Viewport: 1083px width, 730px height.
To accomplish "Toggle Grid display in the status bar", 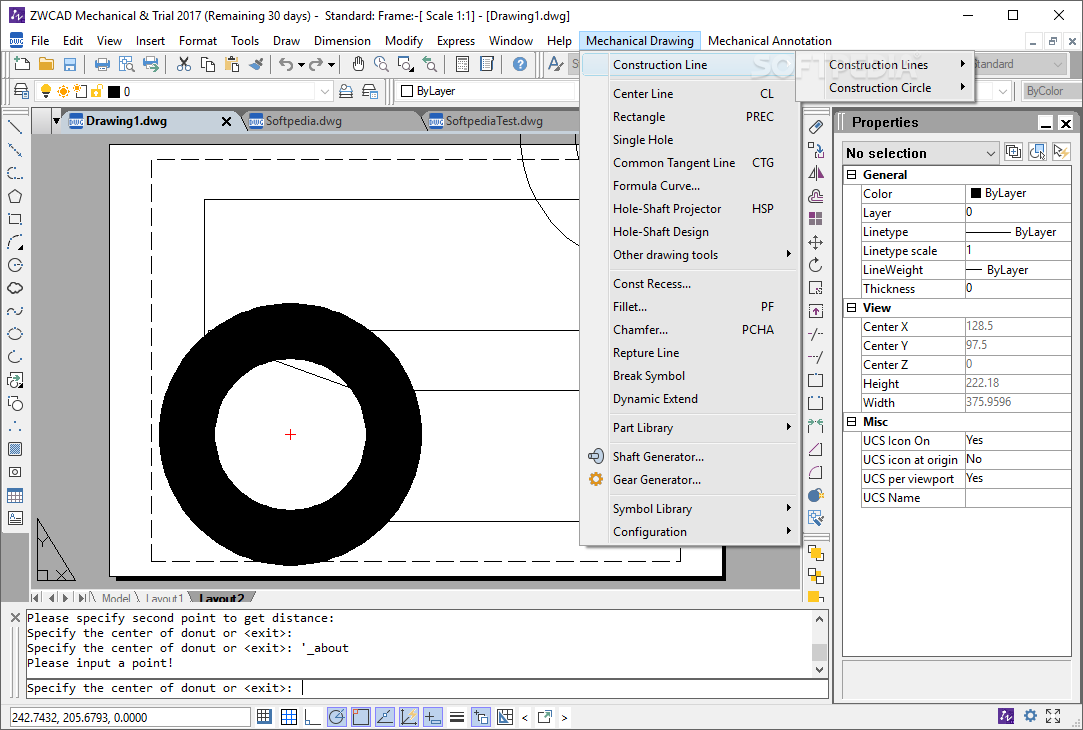I will click(289, 717).
